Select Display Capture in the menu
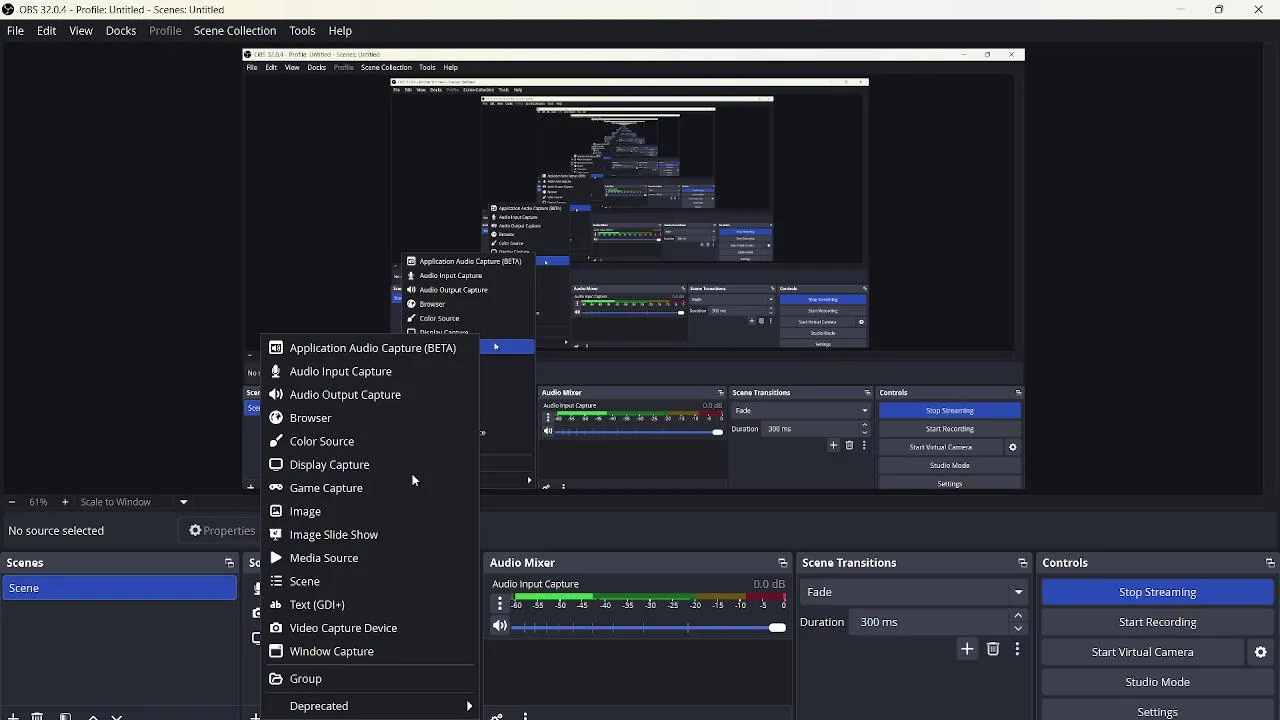This screenshot has height=720, width=1280. click(370, 464)
